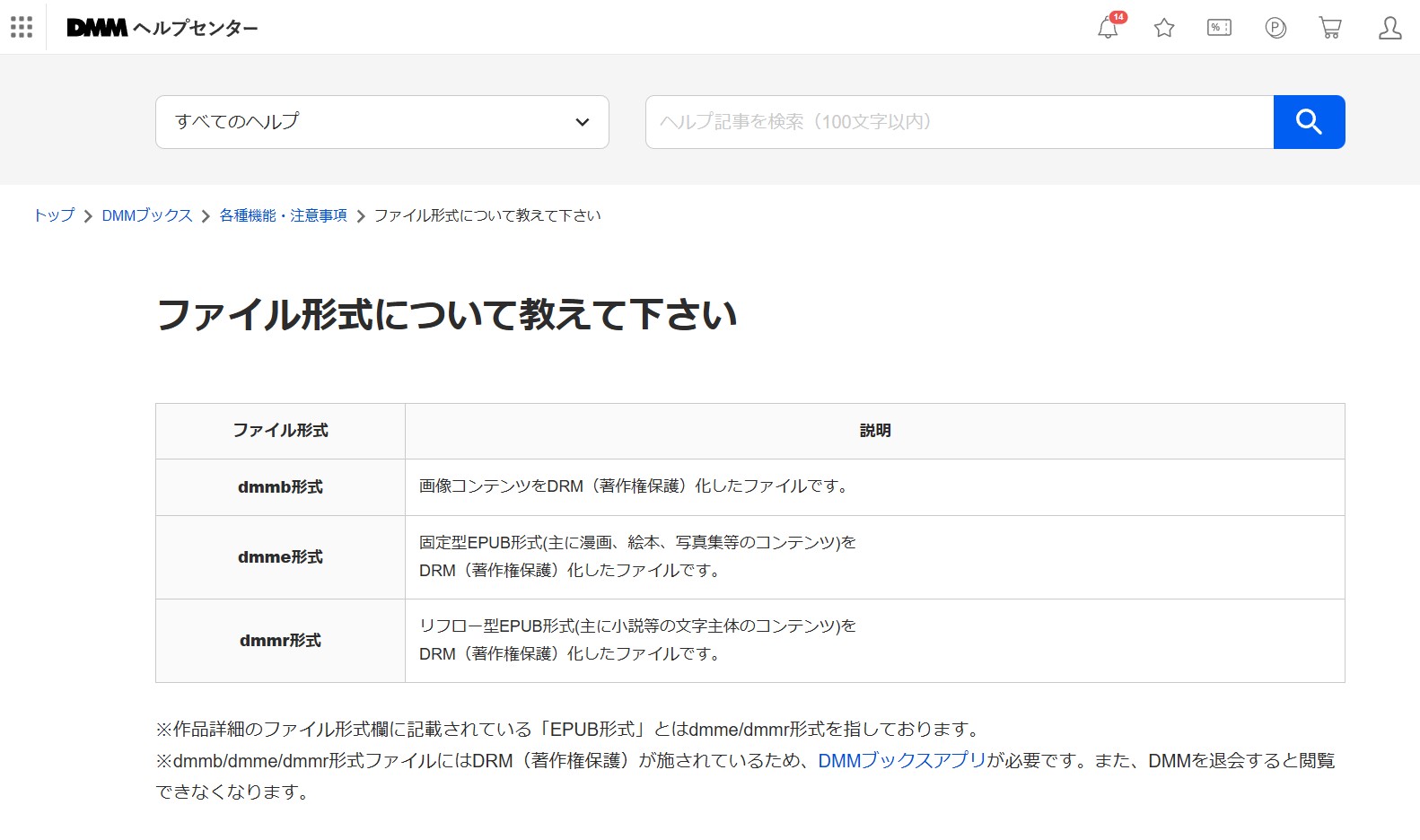
Task: Click the ヘルプセンター header title
Action: 196,28
